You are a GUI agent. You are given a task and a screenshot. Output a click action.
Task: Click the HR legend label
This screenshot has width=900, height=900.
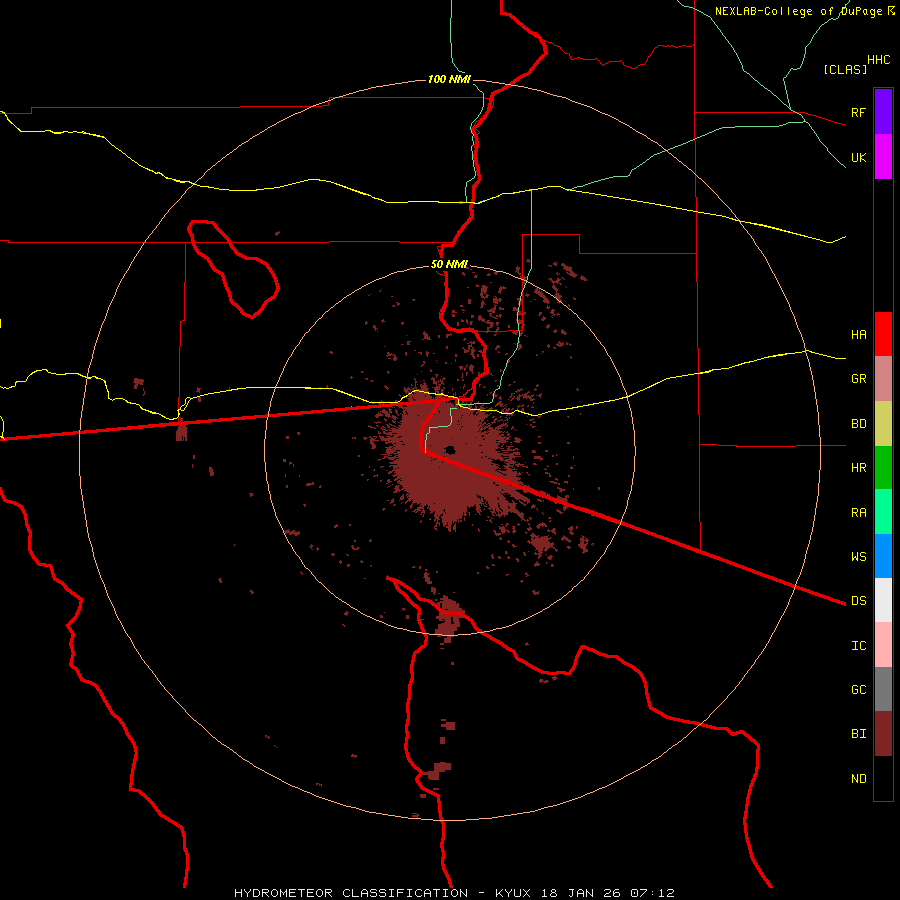pyautogui.click(x=858, y=468)
